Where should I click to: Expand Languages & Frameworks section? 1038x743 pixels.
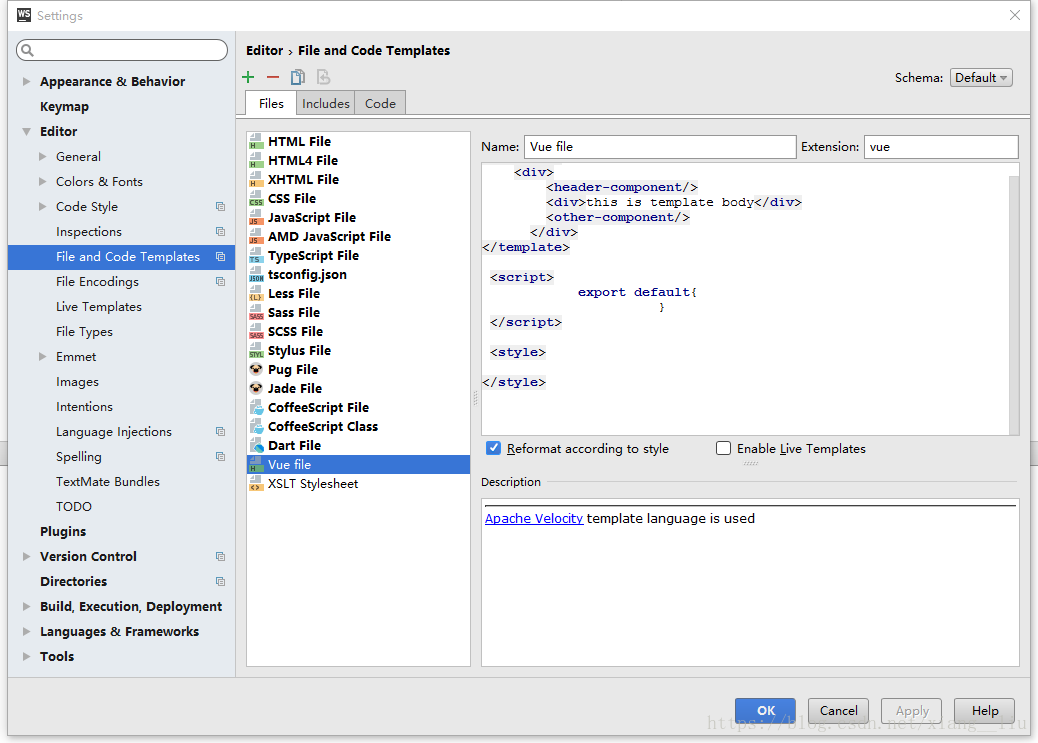pos(26,631)
